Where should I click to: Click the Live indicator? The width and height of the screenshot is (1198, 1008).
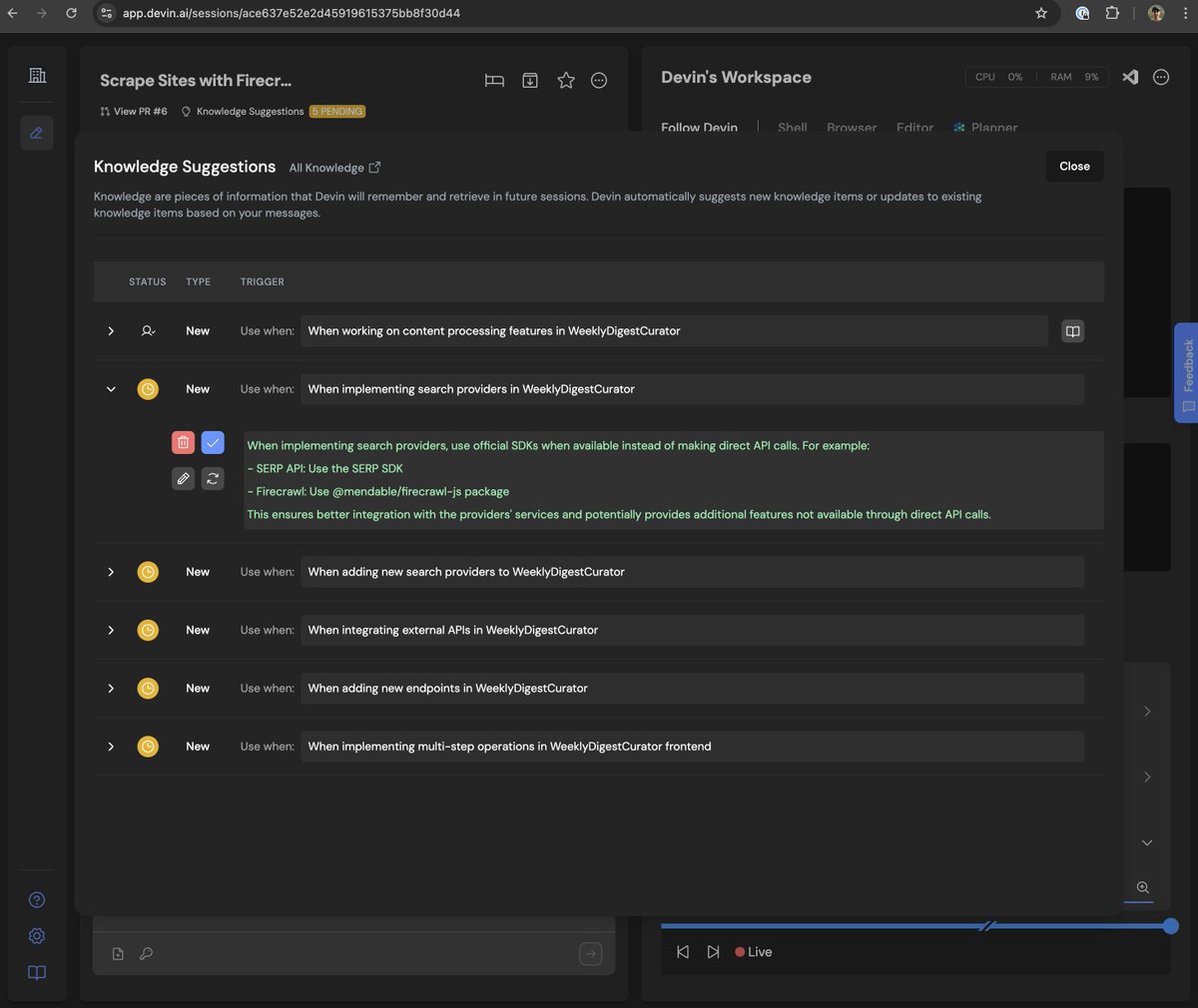coord(754,952)
